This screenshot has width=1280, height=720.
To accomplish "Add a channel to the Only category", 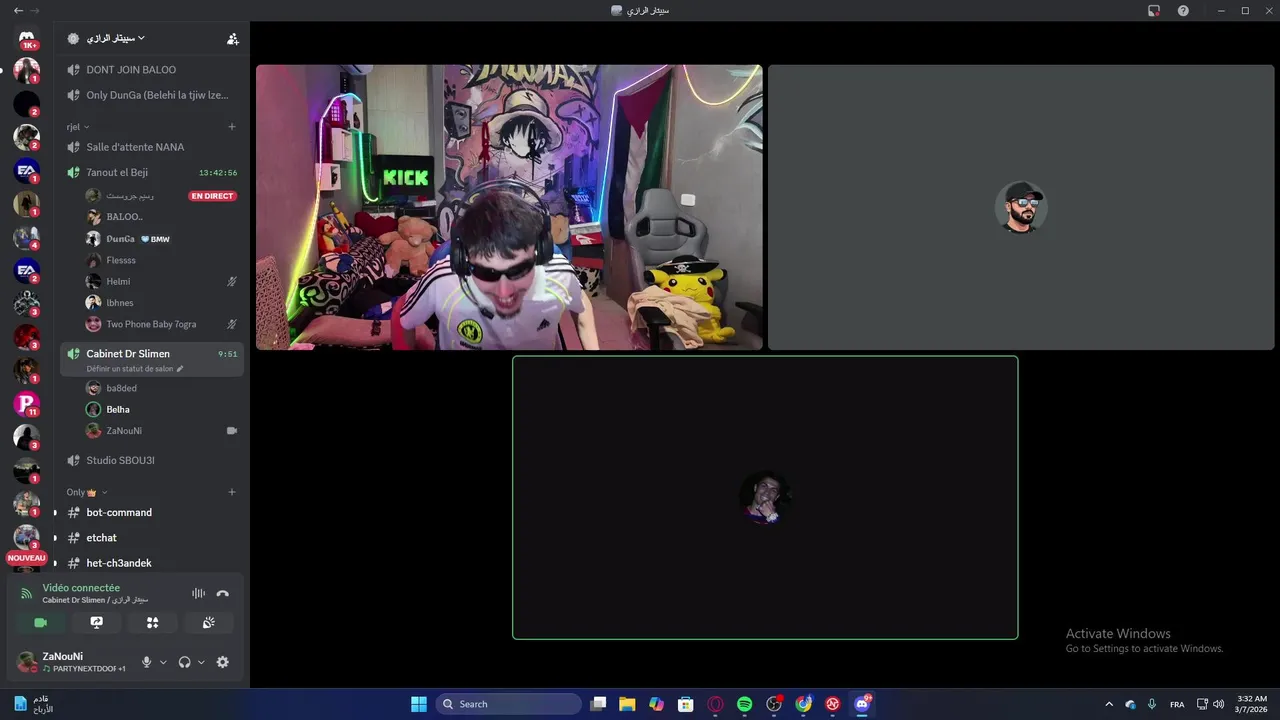I will 232,492.
